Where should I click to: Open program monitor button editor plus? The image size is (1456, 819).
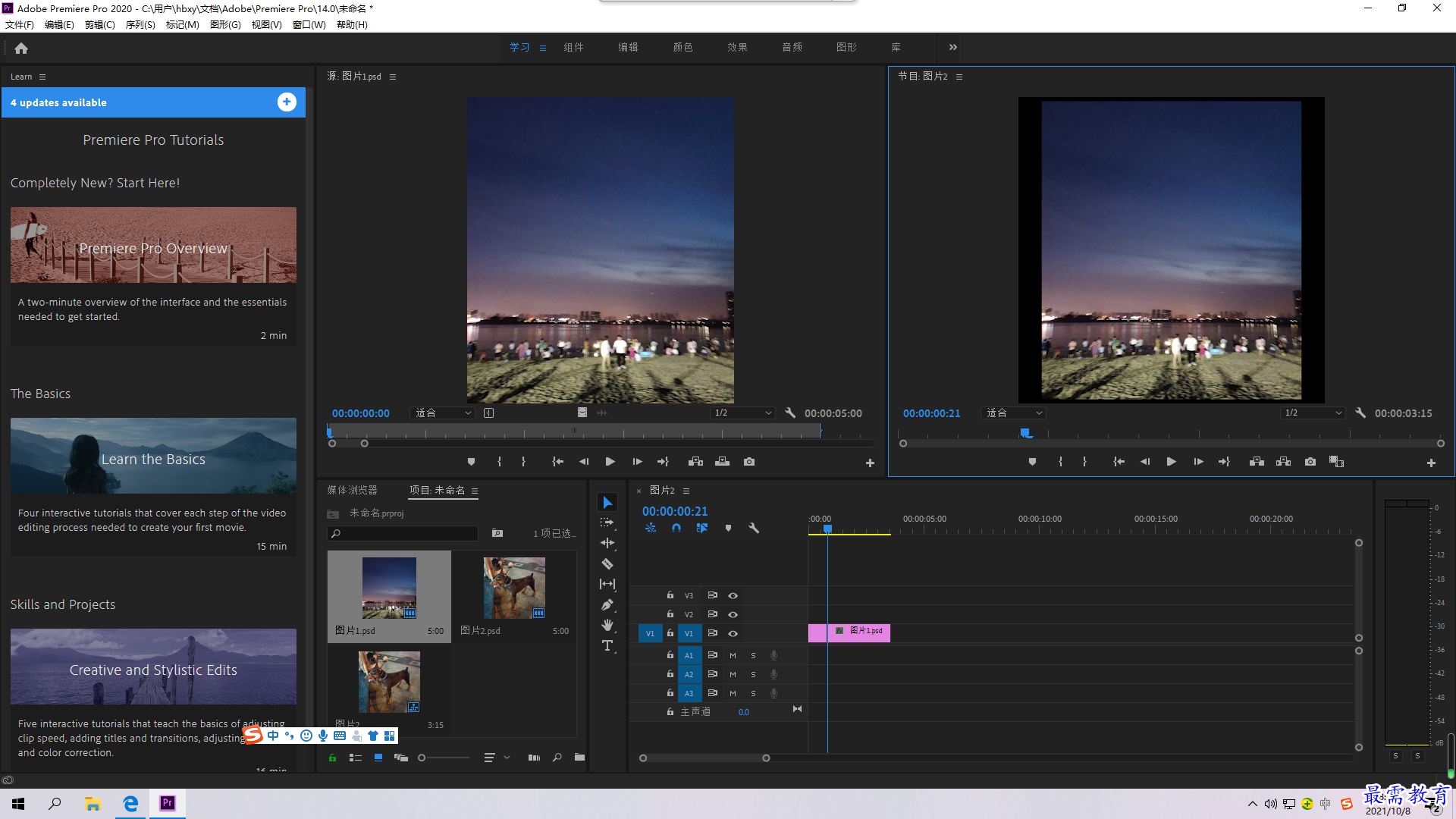tap(1431, 463)
